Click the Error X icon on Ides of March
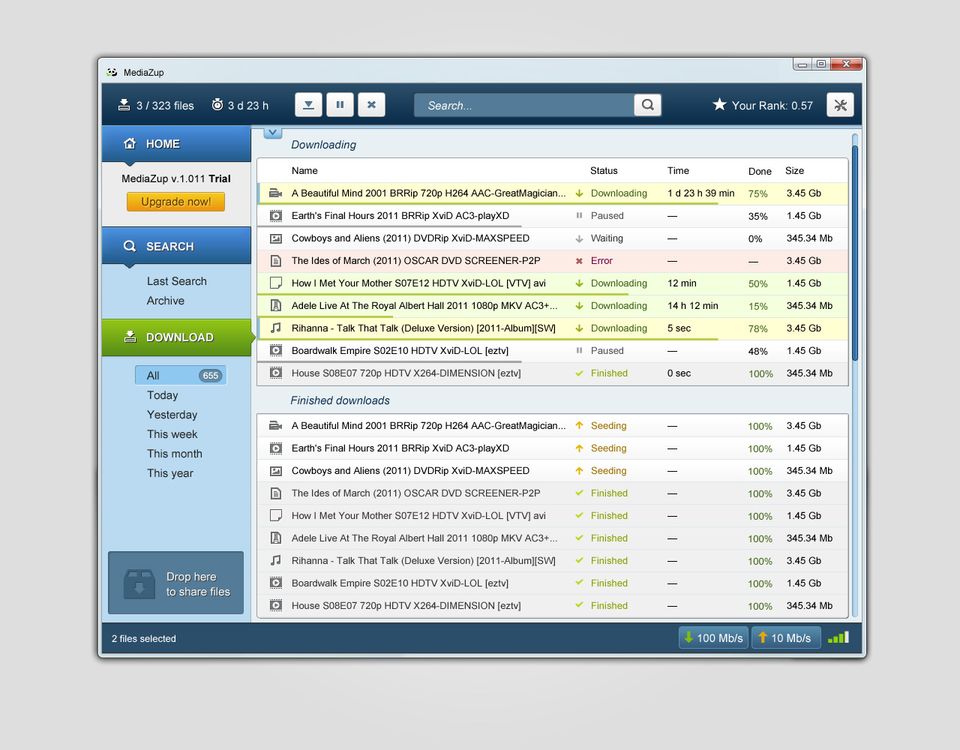960x750 pixels. coord(579,261)
